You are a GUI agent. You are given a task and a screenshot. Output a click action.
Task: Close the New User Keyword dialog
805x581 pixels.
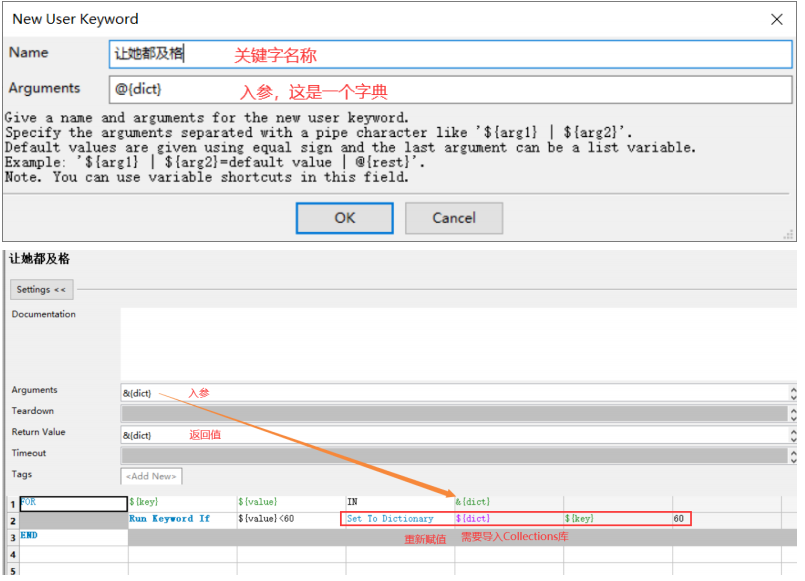(x=776, y=20)
